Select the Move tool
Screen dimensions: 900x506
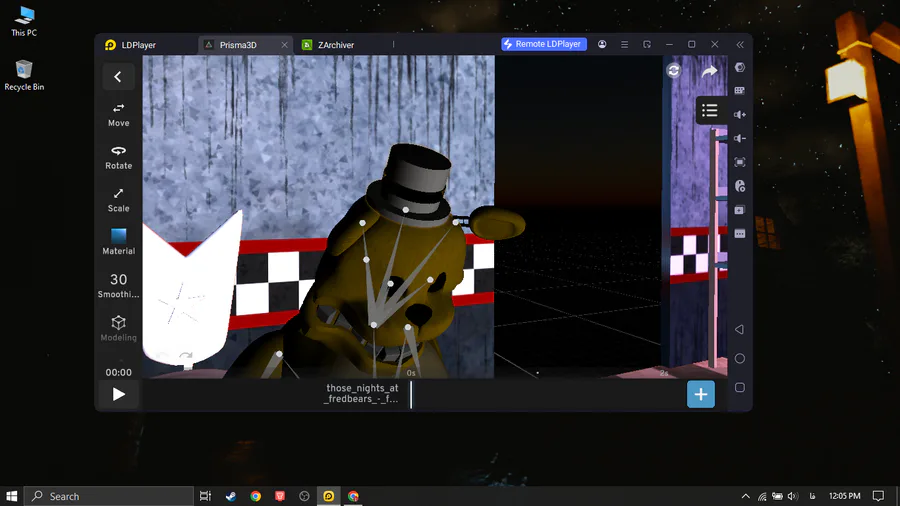pyautogui.click(x=118, y=115)
